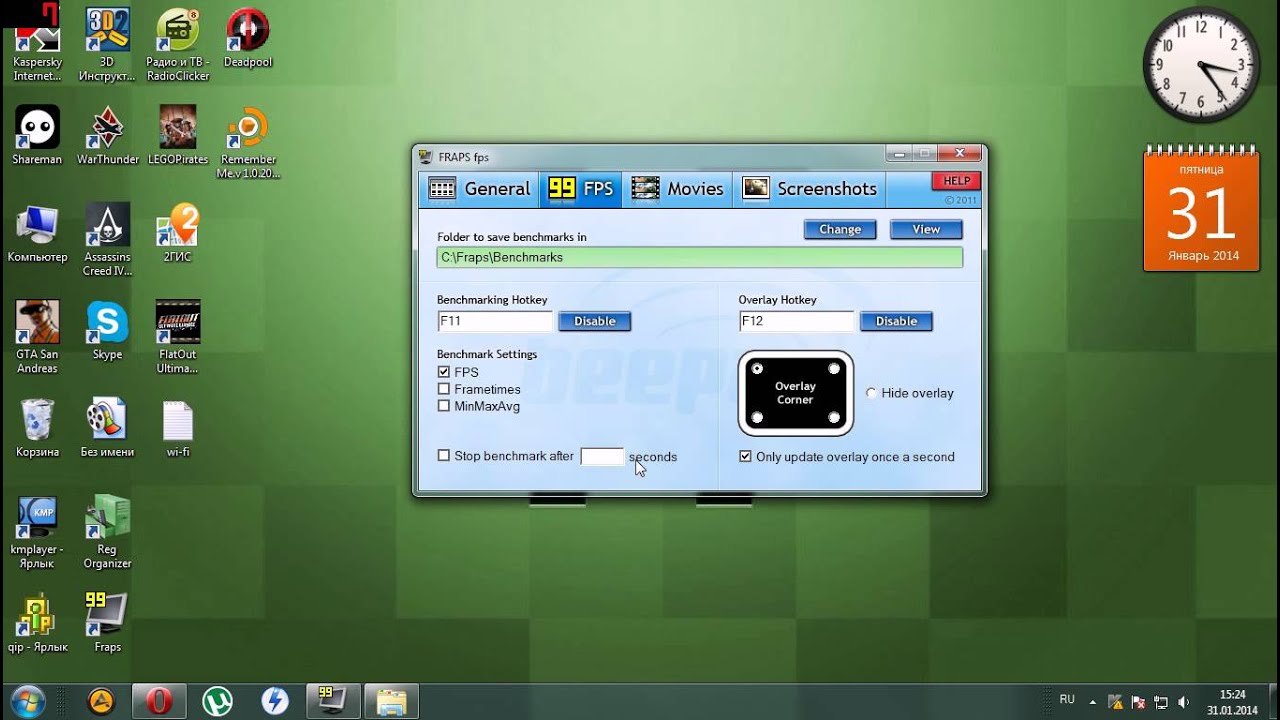1280x720 pixels.
Task: Open the volume control in system tray
Action: pos(1184,702)
